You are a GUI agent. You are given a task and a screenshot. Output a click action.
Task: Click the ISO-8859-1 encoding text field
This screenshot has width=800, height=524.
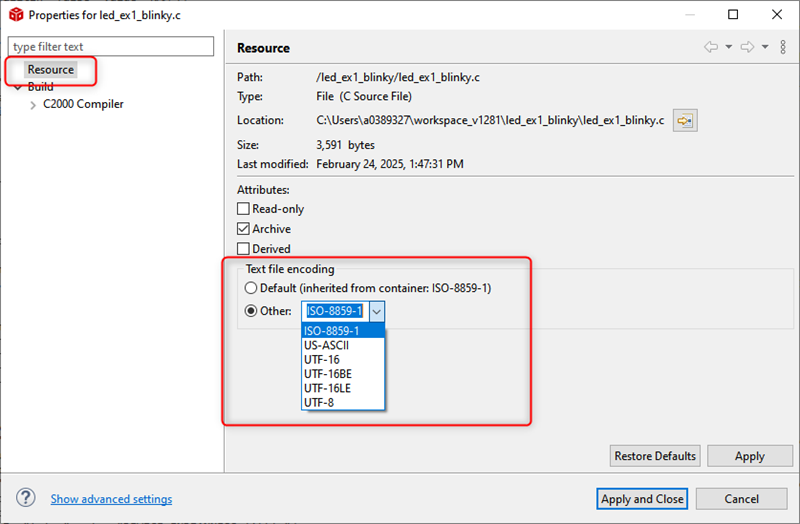click(x=335, y=311)
